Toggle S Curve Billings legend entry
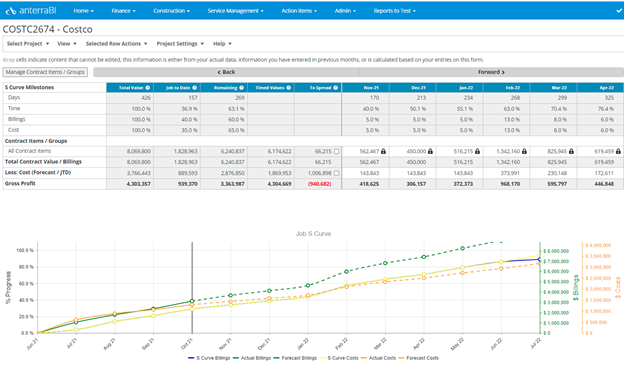The image size is (624, 365). point(209,358)
